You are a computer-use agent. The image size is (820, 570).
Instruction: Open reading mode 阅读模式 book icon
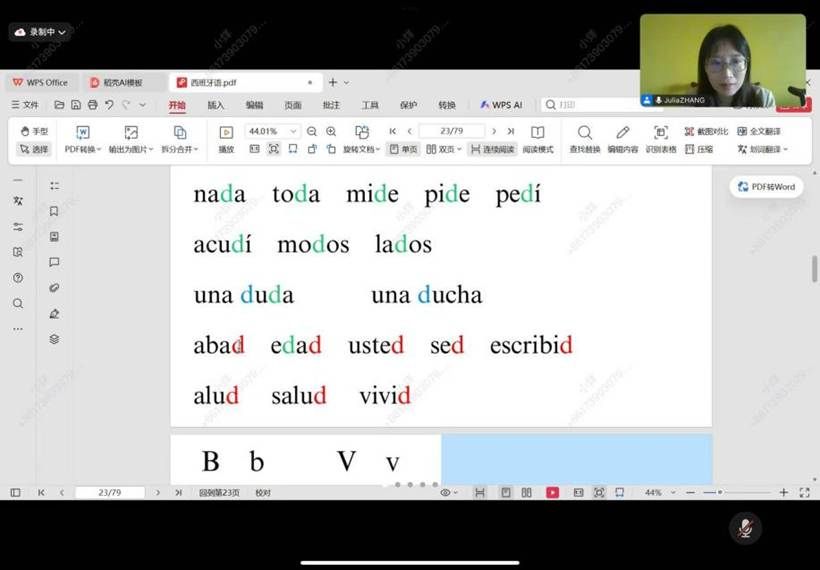[x=538, y=139]
